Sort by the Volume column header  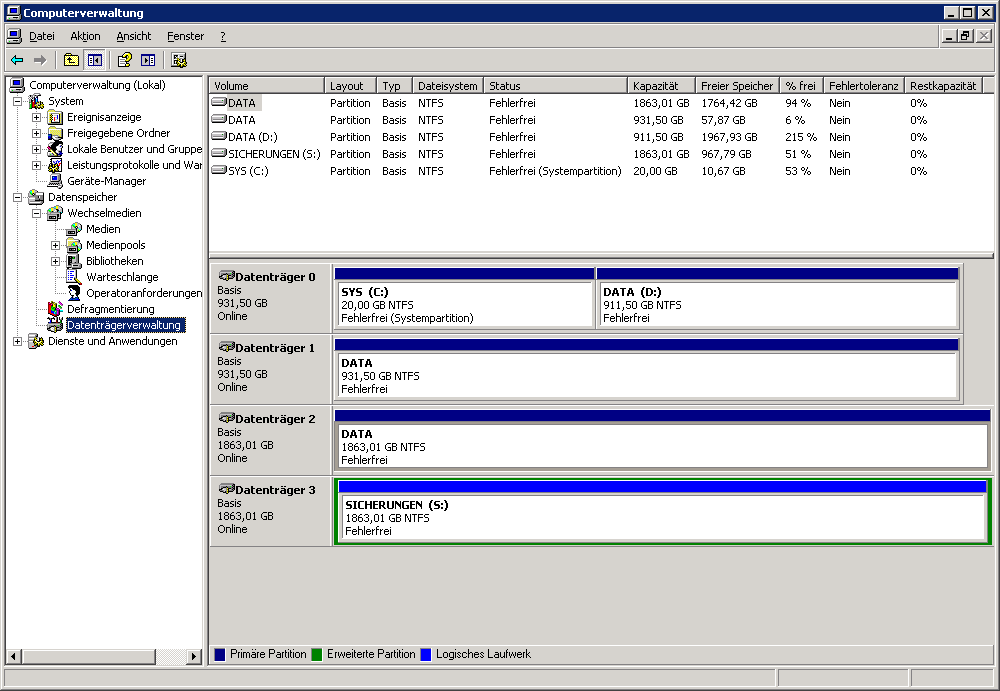coord(267,85)
